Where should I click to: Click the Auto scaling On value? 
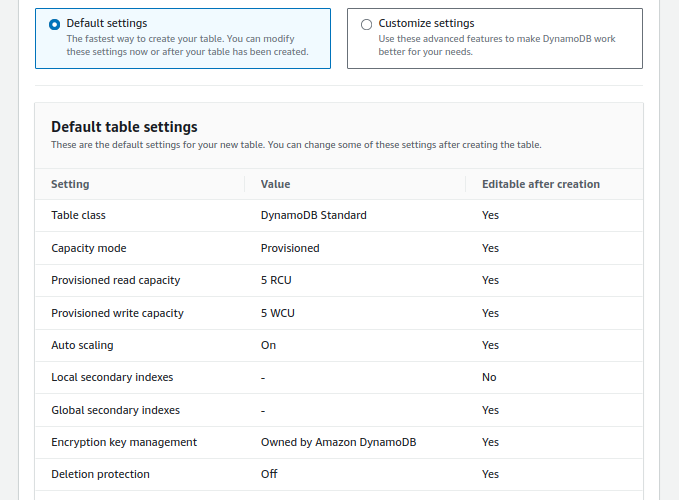[268, 345]
